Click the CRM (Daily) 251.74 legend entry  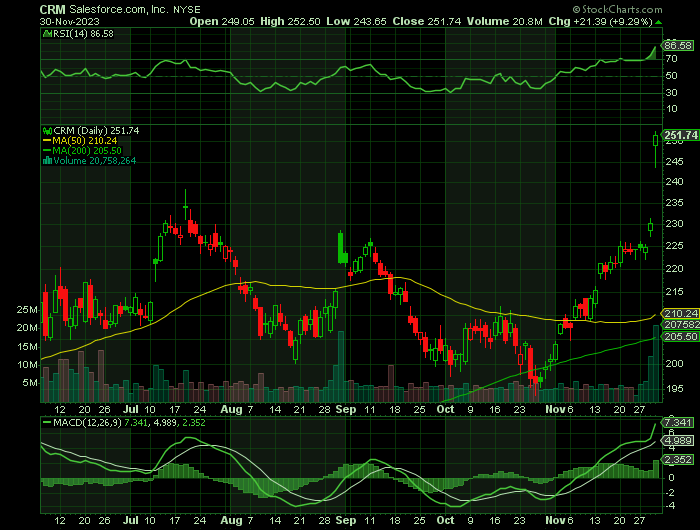coord(96,131)
